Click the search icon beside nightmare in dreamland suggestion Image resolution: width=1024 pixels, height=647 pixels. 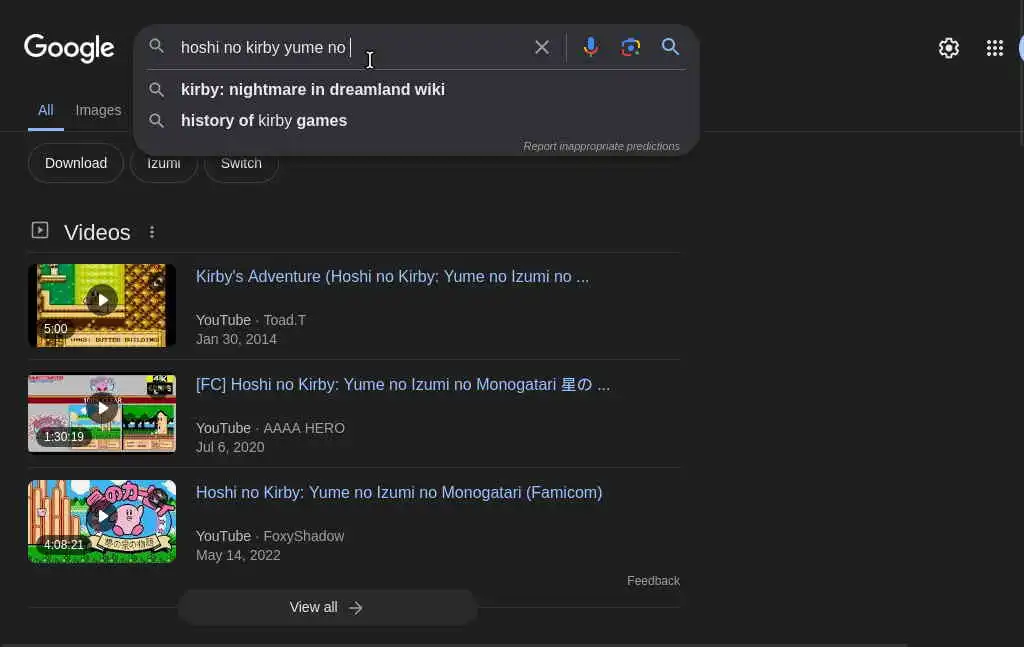[x=156, y=89]
